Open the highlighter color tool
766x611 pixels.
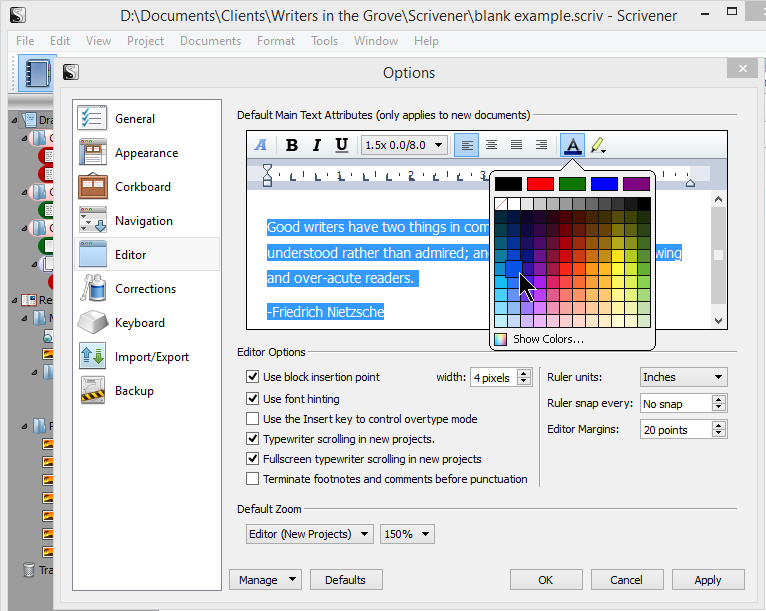point(598,145)
